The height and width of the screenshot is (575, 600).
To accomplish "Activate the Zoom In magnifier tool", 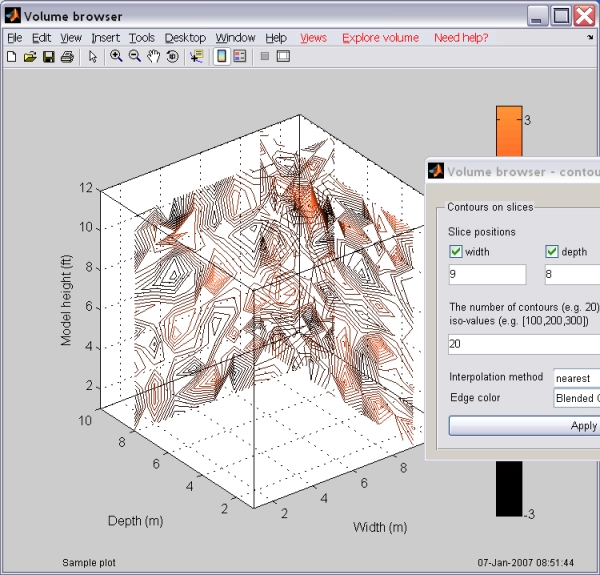I will (116, 56).
